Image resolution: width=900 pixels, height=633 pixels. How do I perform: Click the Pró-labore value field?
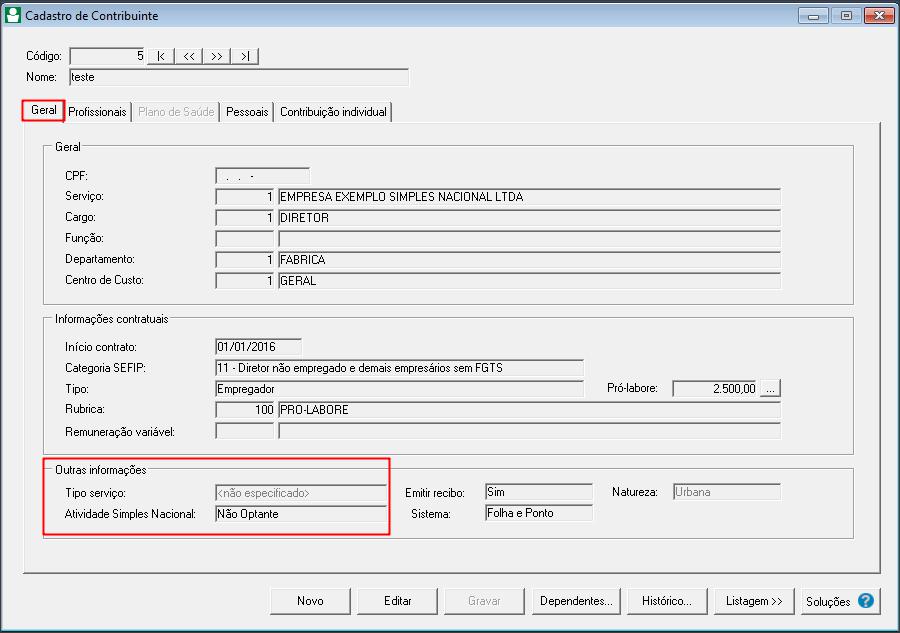715,389
